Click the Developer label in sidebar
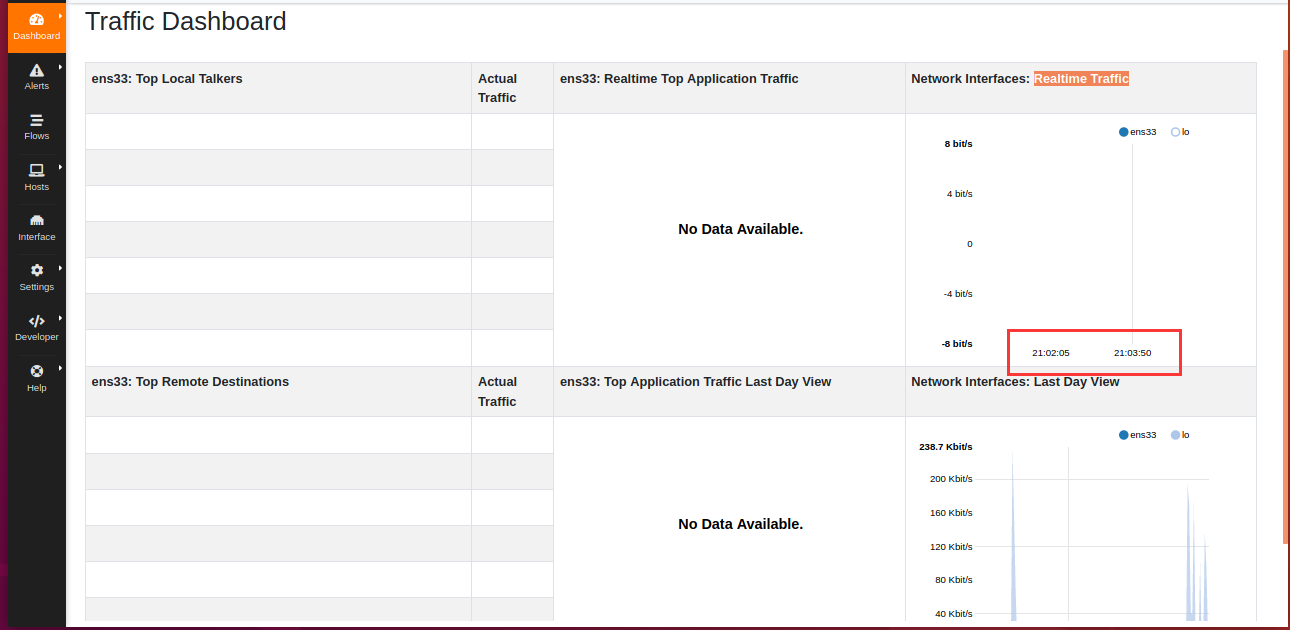 coord(37,337)
